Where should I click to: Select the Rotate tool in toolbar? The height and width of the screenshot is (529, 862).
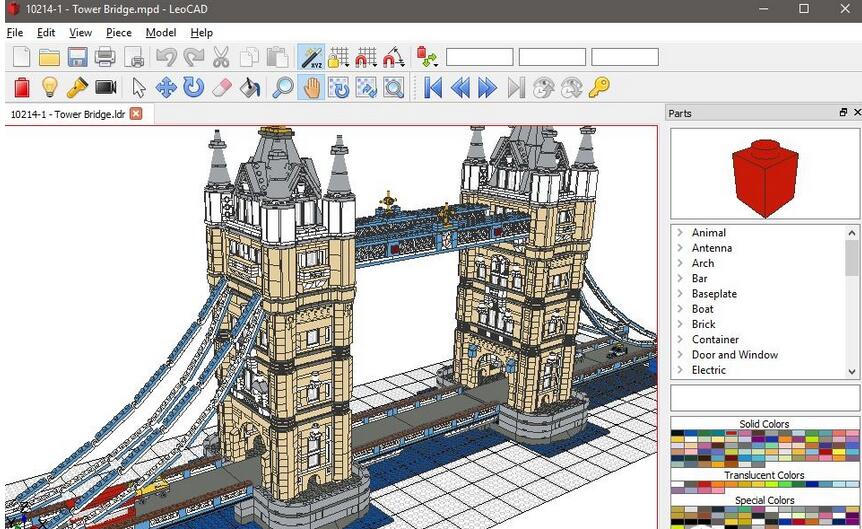(x=194, y=88)
